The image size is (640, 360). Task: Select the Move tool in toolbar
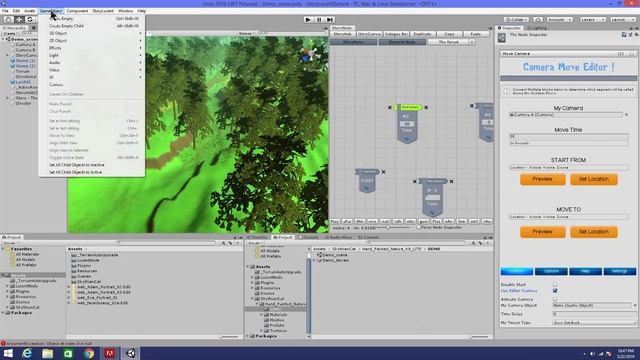[19, 20]
